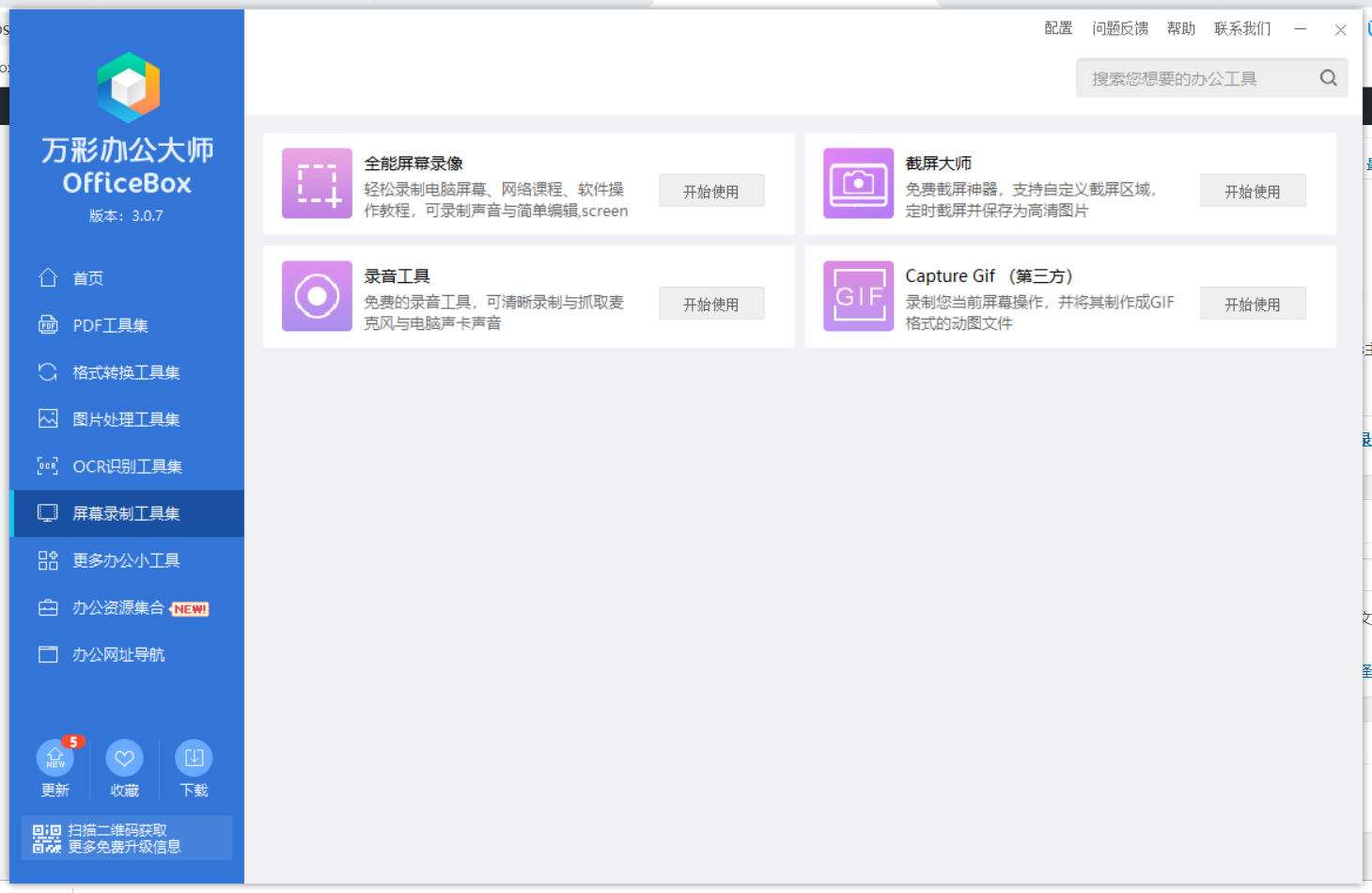
Task: Click the 录音工具 title text
Action: pos(397,276)
